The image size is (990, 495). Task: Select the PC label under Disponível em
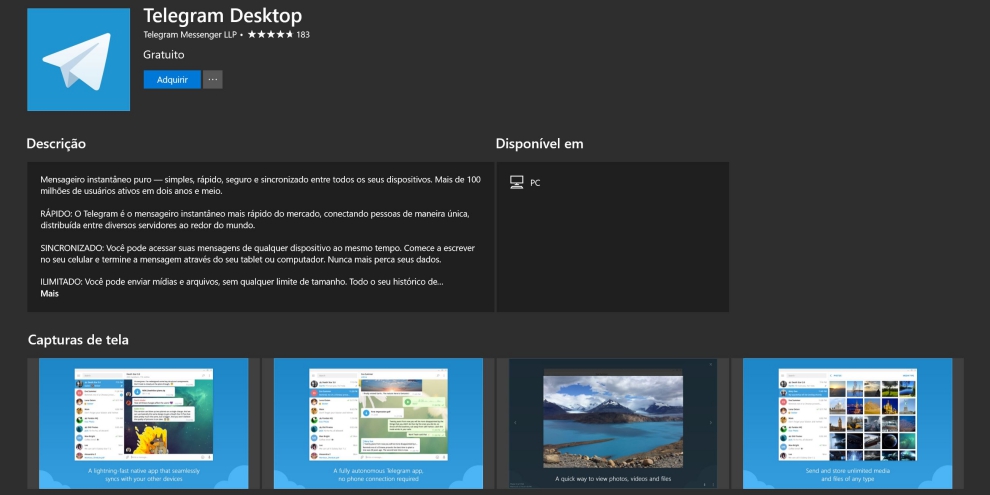click(x=535, y=183)
